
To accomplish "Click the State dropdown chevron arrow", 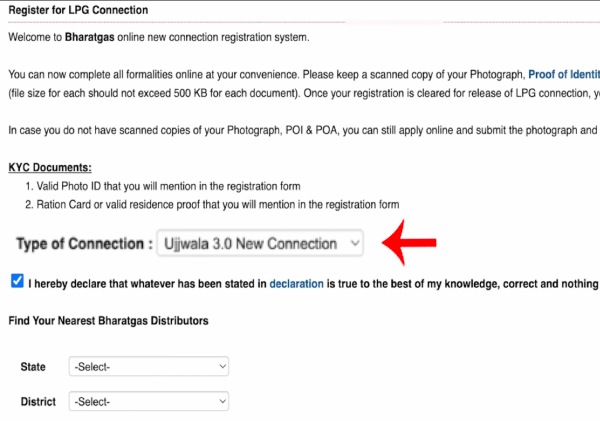I will point(221,367).
